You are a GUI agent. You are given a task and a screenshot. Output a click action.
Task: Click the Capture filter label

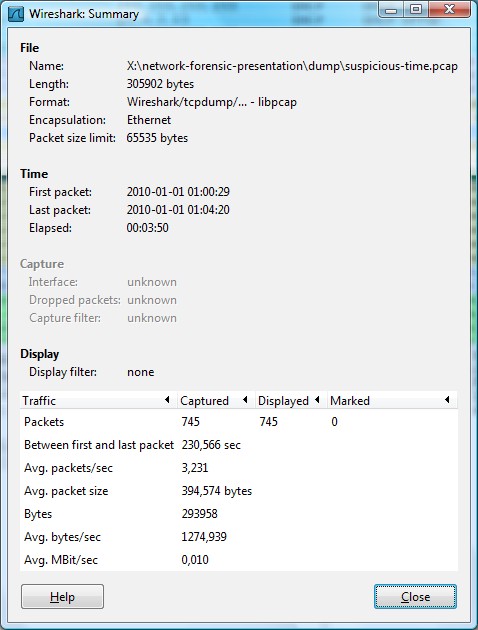(65, 318)
